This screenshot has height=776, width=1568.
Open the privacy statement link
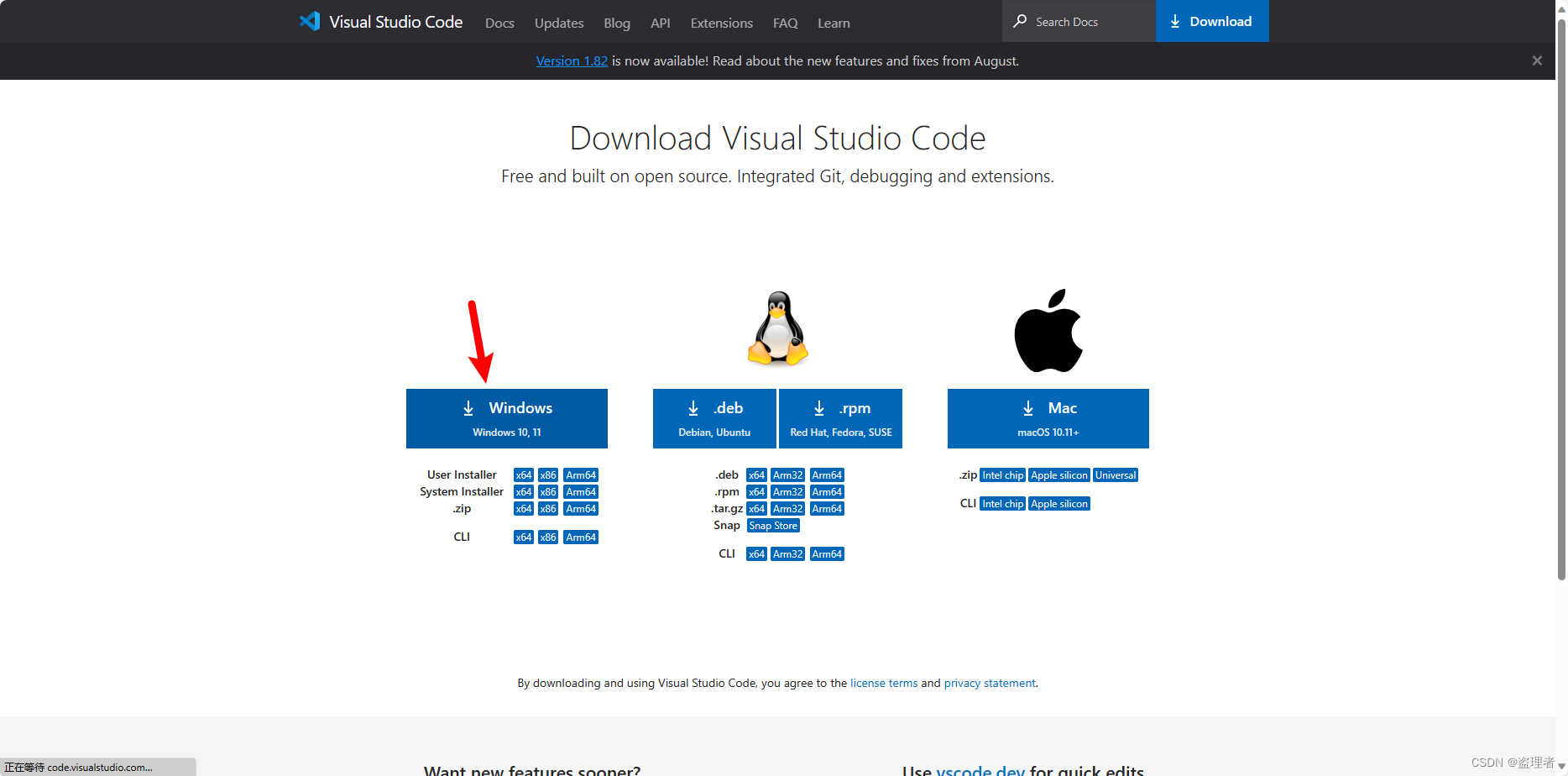click(x=990, y=683)
